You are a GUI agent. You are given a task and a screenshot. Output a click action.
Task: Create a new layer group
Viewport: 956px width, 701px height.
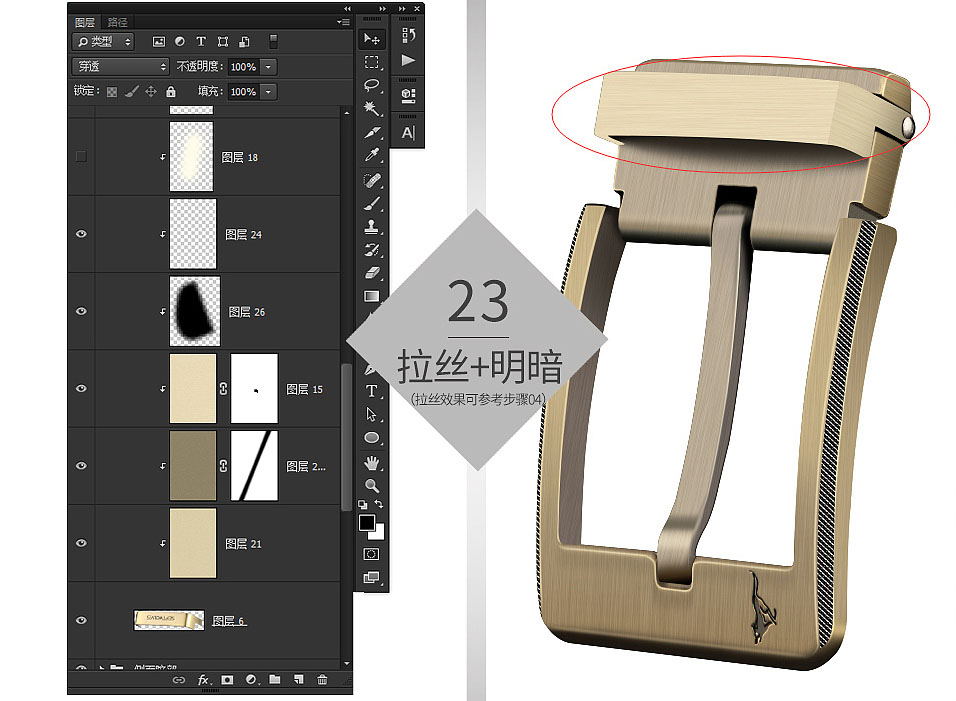tap(275, 680)
